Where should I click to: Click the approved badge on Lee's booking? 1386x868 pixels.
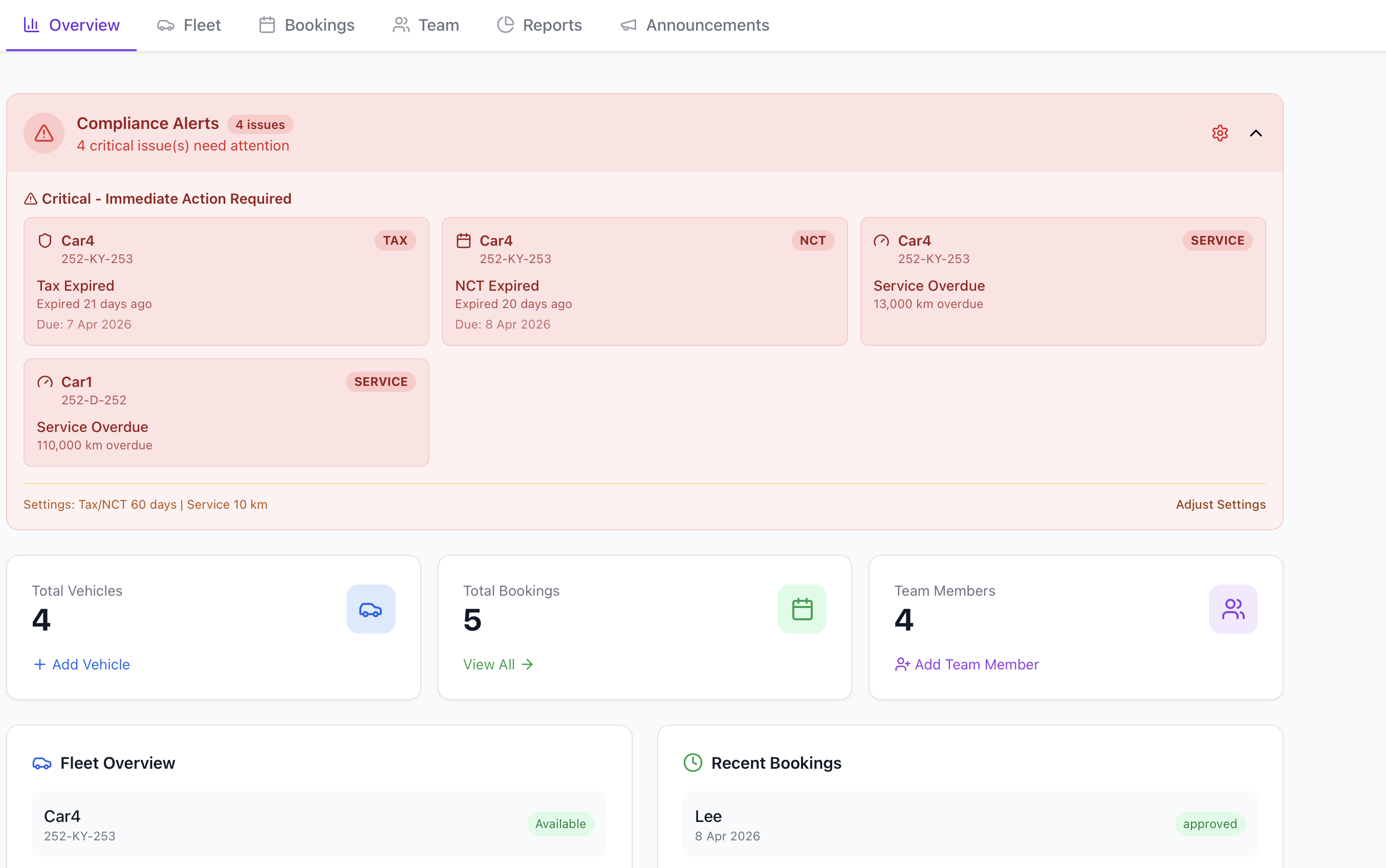(x=1210, y=824)
